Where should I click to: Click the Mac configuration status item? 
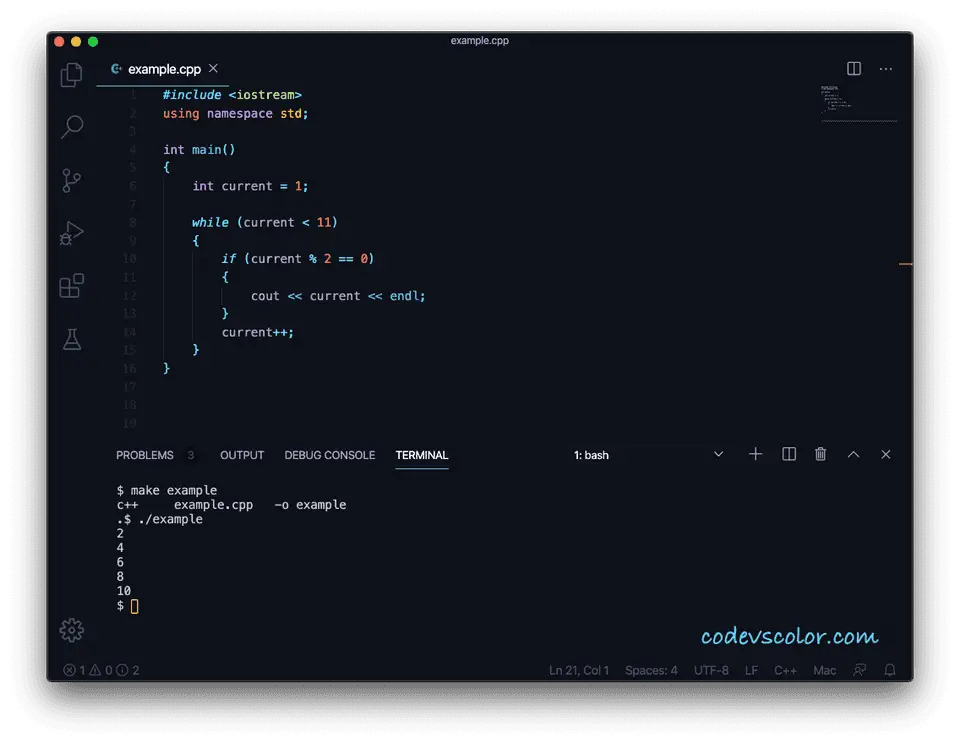tap(824, 671)
